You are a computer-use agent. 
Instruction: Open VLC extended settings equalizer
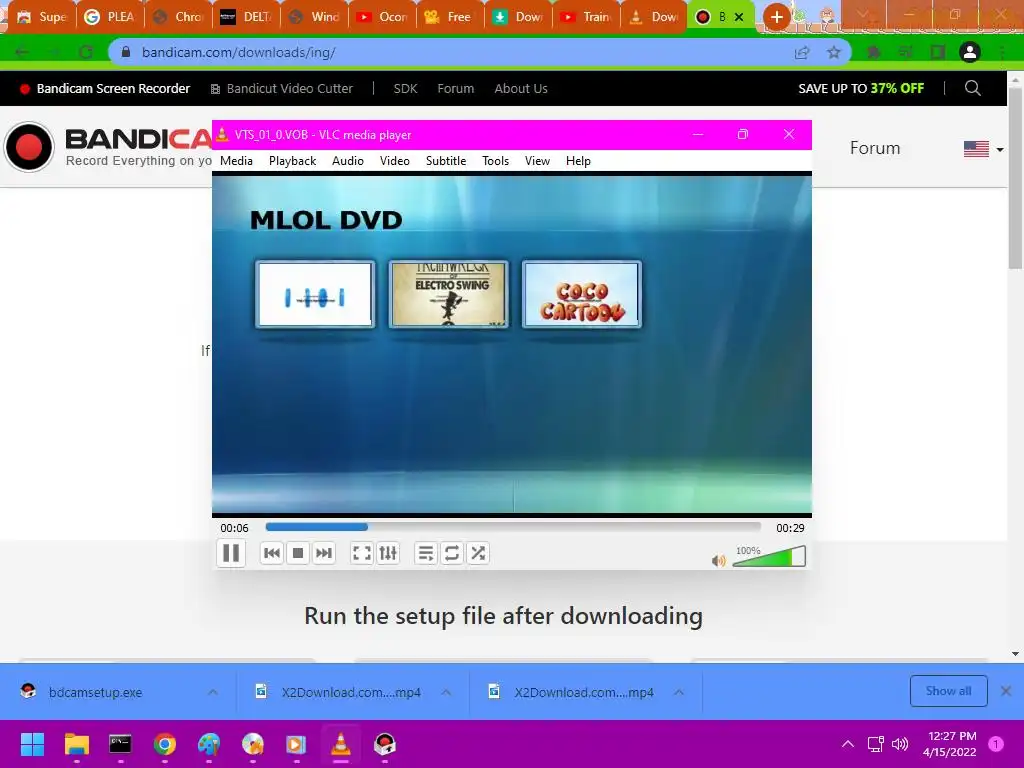388,553
